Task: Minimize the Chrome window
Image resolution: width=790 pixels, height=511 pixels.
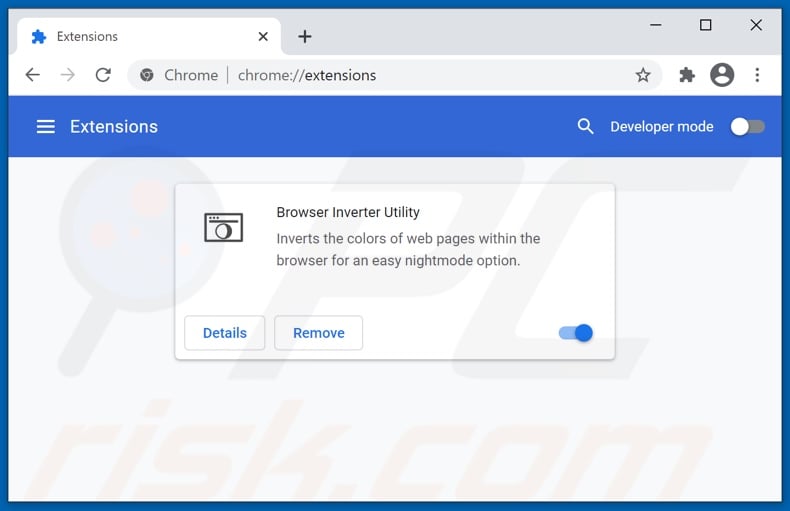Action: [x=655, y=25]
